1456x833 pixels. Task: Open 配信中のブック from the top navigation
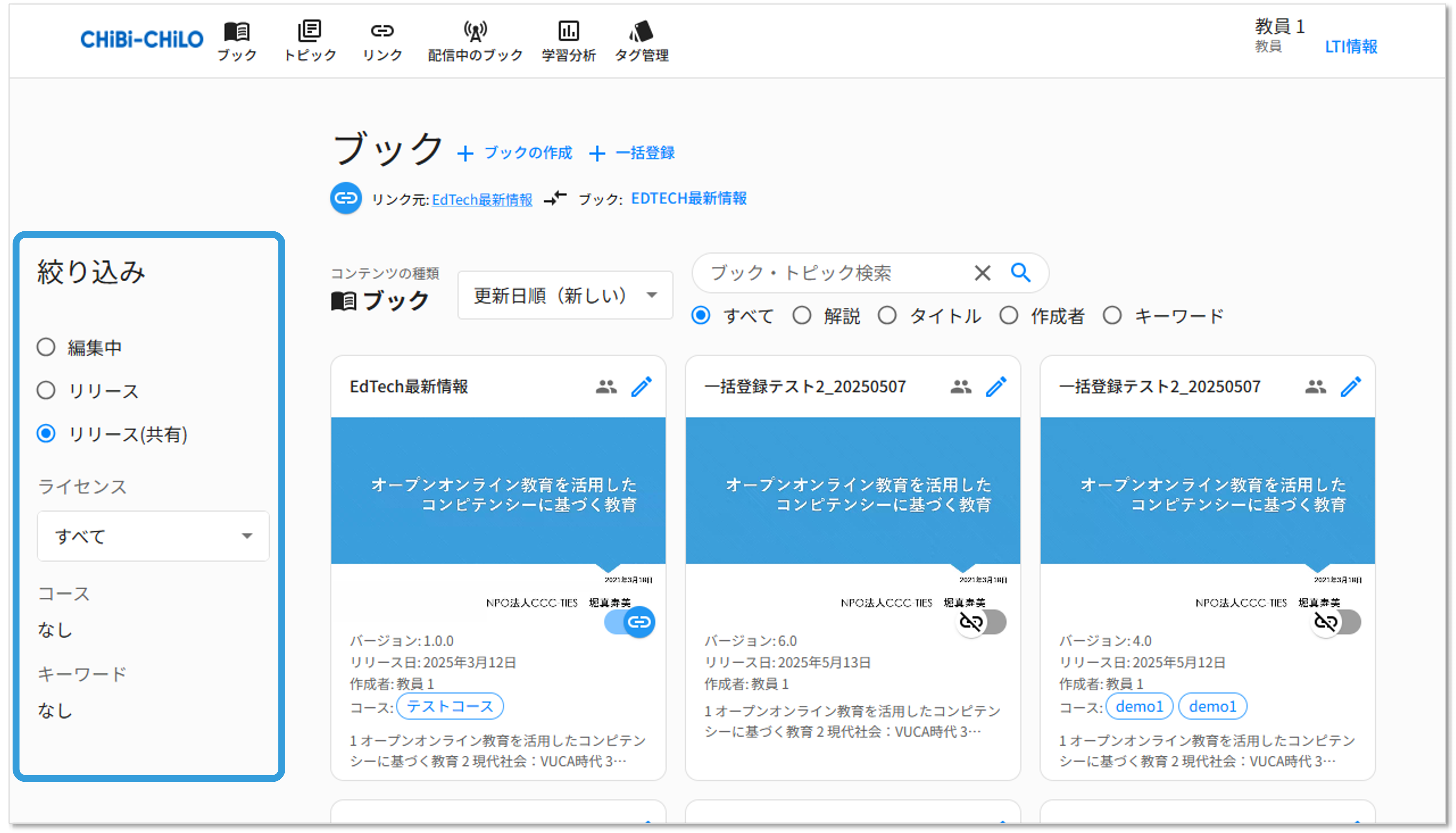click(x=475, y=40)
